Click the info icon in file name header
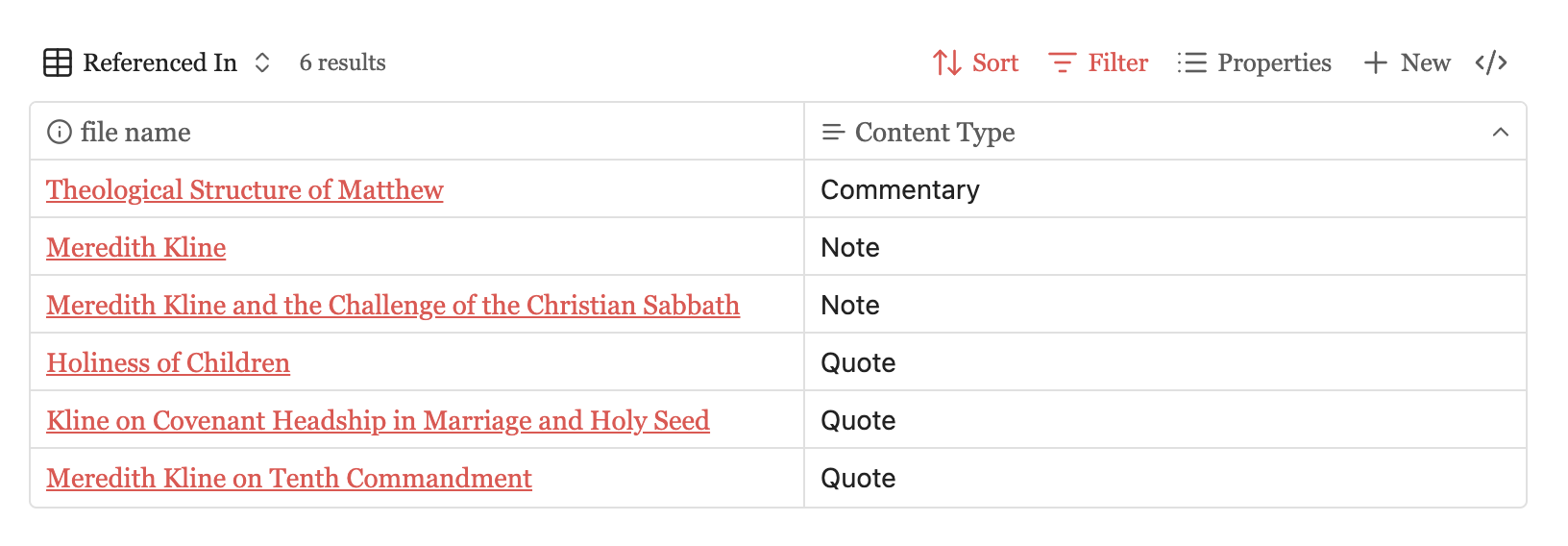Image resolution: width=1568 pixels, height=546 pixels. coord(60,132)
